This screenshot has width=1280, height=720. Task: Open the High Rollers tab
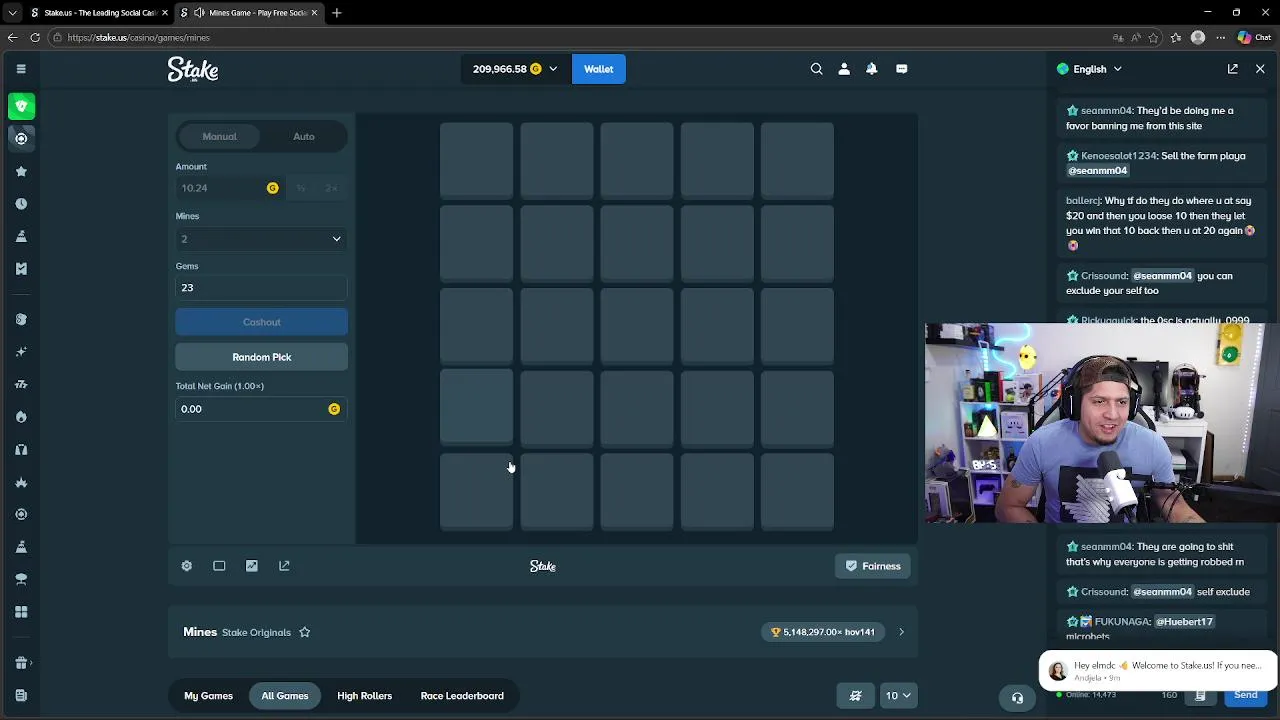click(364, 696)
